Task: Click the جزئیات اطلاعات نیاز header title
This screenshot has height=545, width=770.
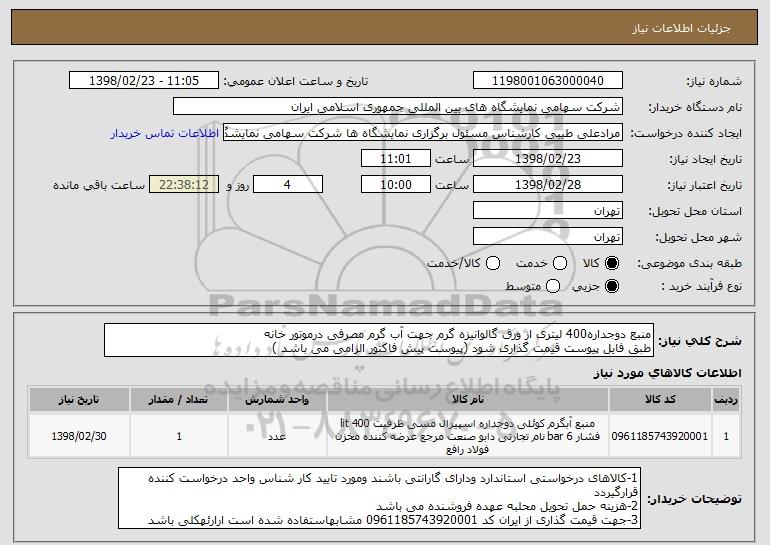Action: 682,28
